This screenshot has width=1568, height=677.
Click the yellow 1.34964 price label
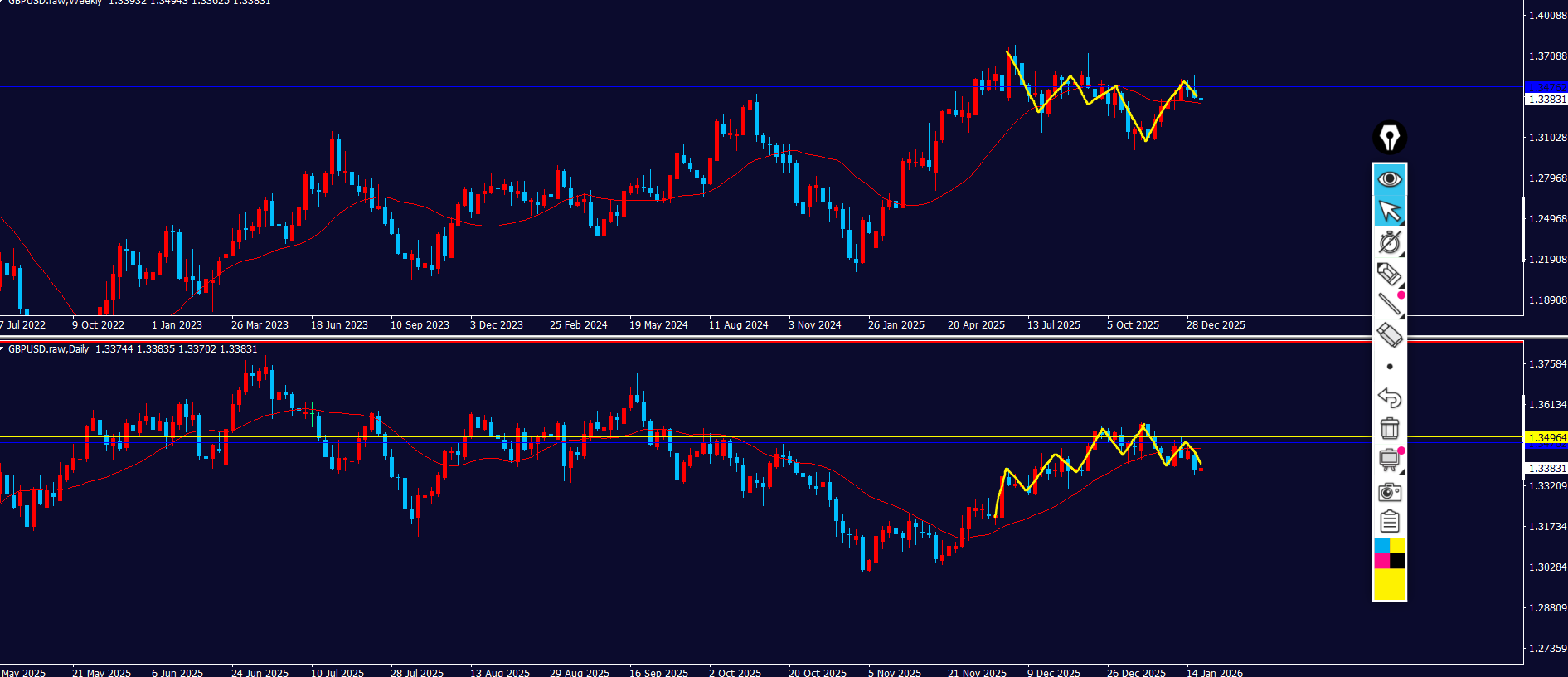click(x=1546, y=437)
